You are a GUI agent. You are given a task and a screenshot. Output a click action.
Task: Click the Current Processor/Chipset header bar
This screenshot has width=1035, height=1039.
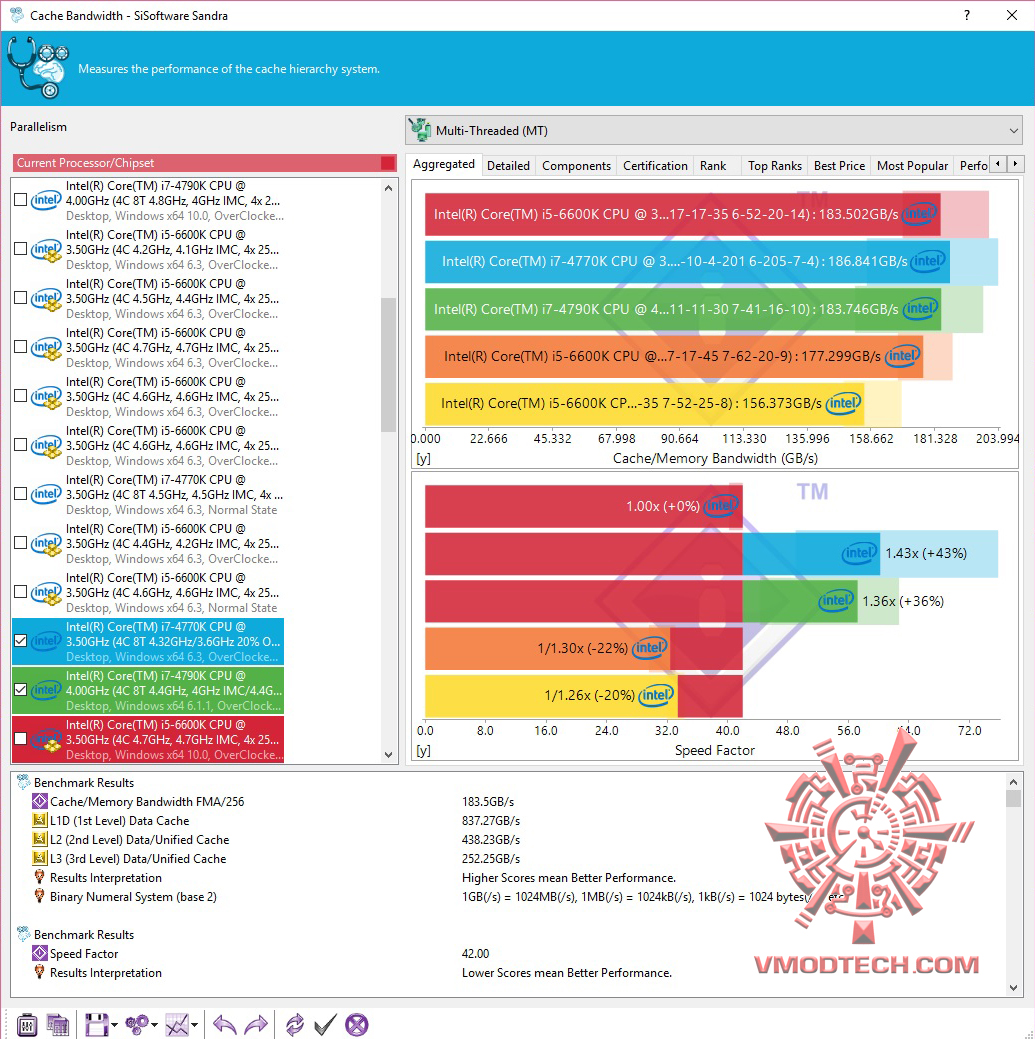pos(205,163)
